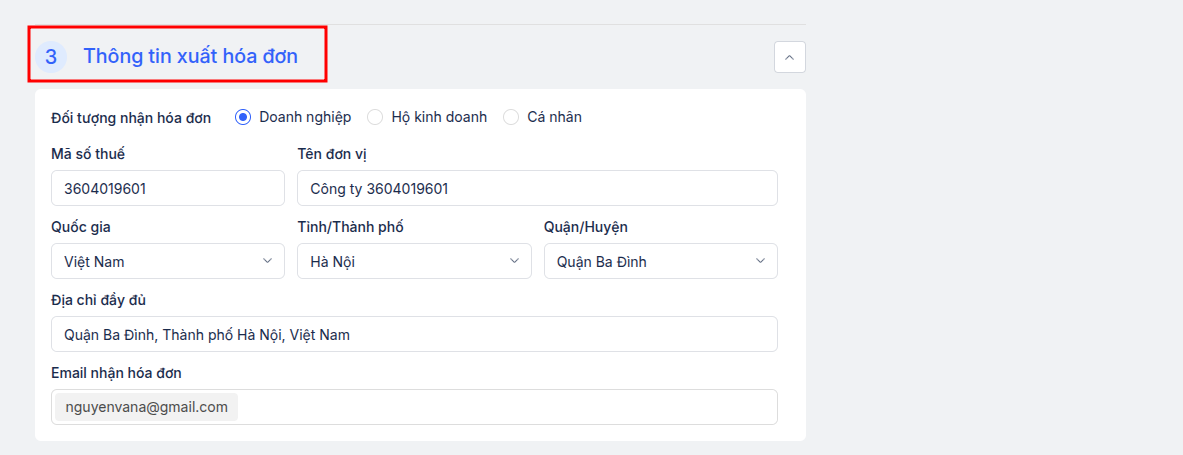The image size is (1183, 455).
Task: Click the Mã số thuế input field
Action: [x=167, y=188]
